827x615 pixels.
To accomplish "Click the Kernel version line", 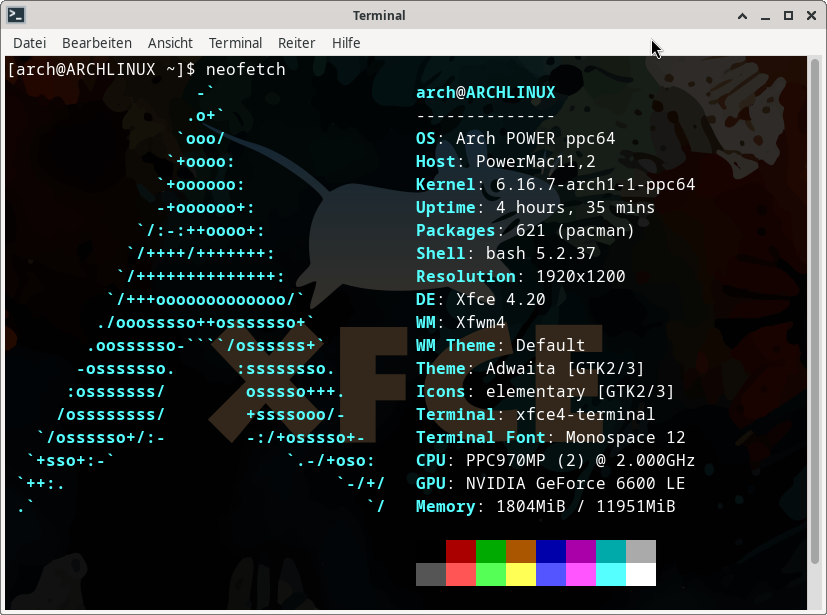I will coord(555,185).
